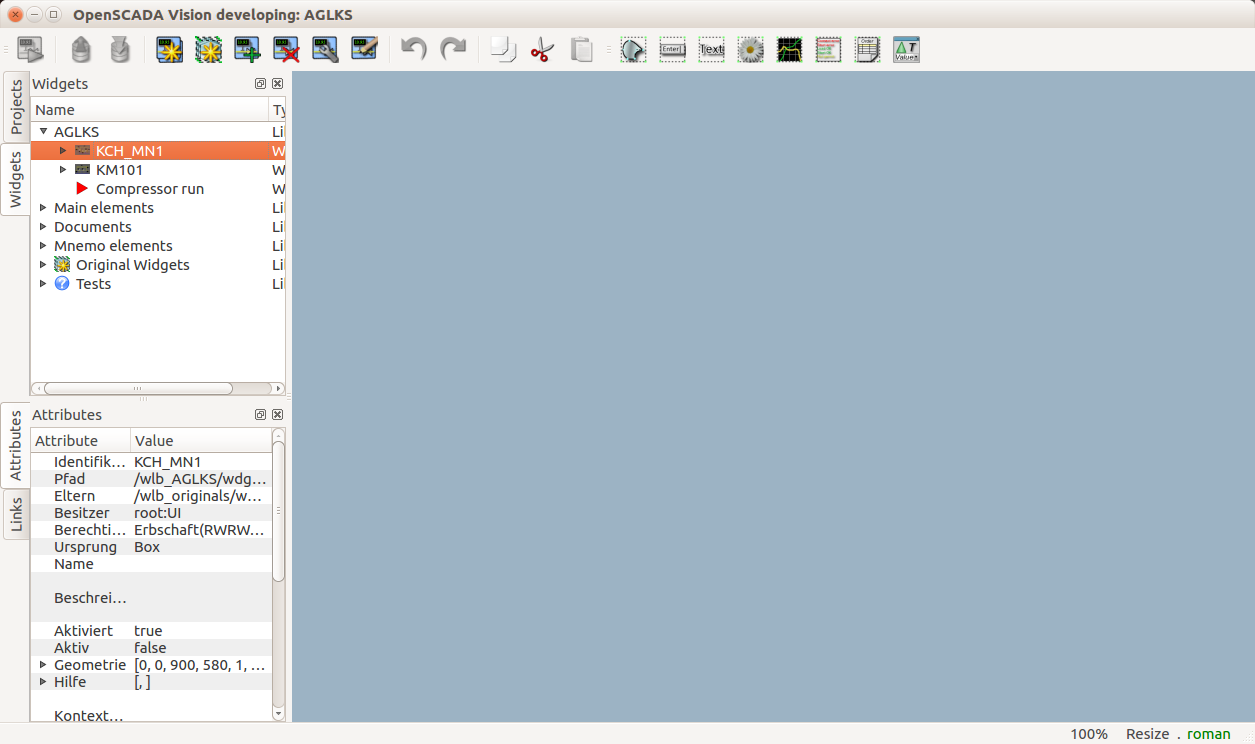The image size is (1255, 744).
Task: Select the Compressor run widget
Action: pos(150,189)
